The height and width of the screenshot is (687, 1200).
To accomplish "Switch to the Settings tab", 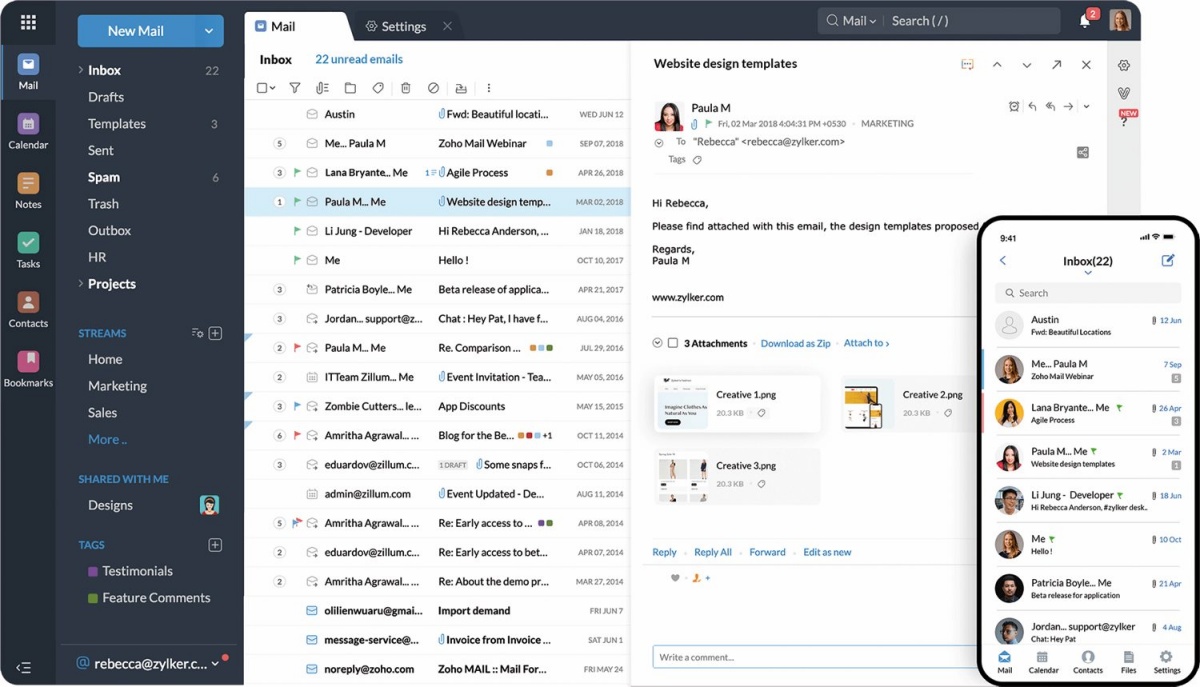I will click(x=396, y=26).
